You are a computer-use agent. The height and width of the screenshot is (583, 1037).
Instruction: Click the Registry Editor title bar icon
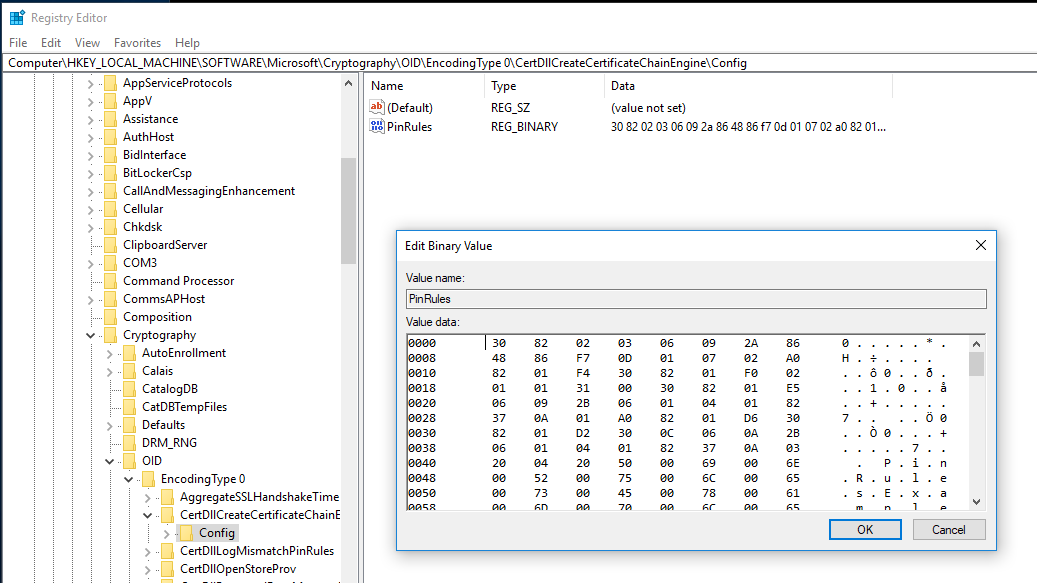17,17
